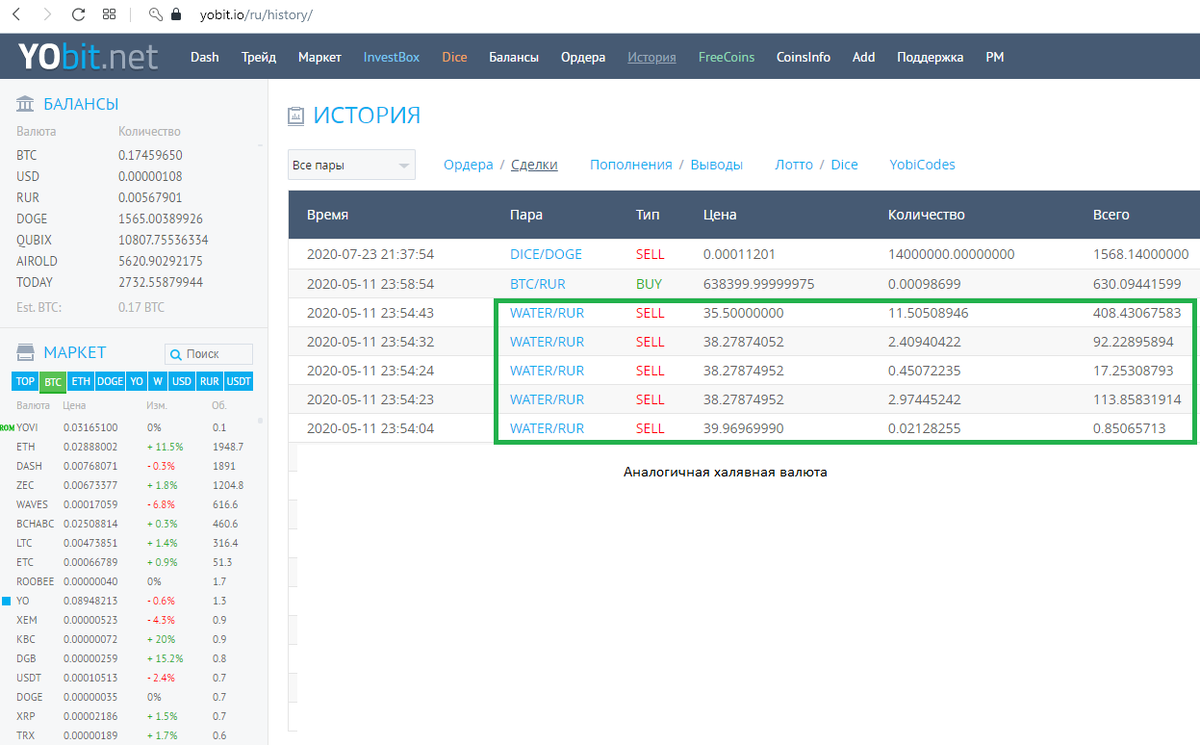The width and height of the screenshot is (1200, 745).
Task: Open the BTC/RUR pair link
Action: [538, 284]
